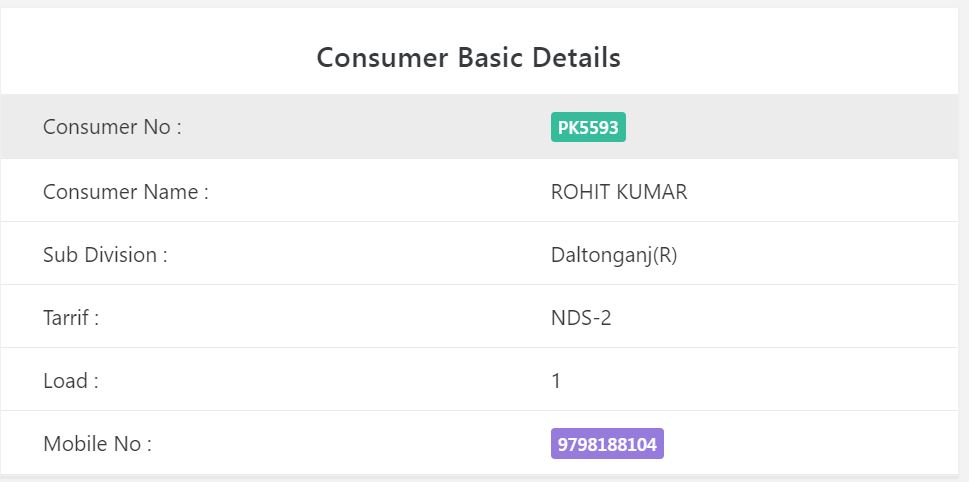
Task: Click the Load label
Action: (71, 381)
